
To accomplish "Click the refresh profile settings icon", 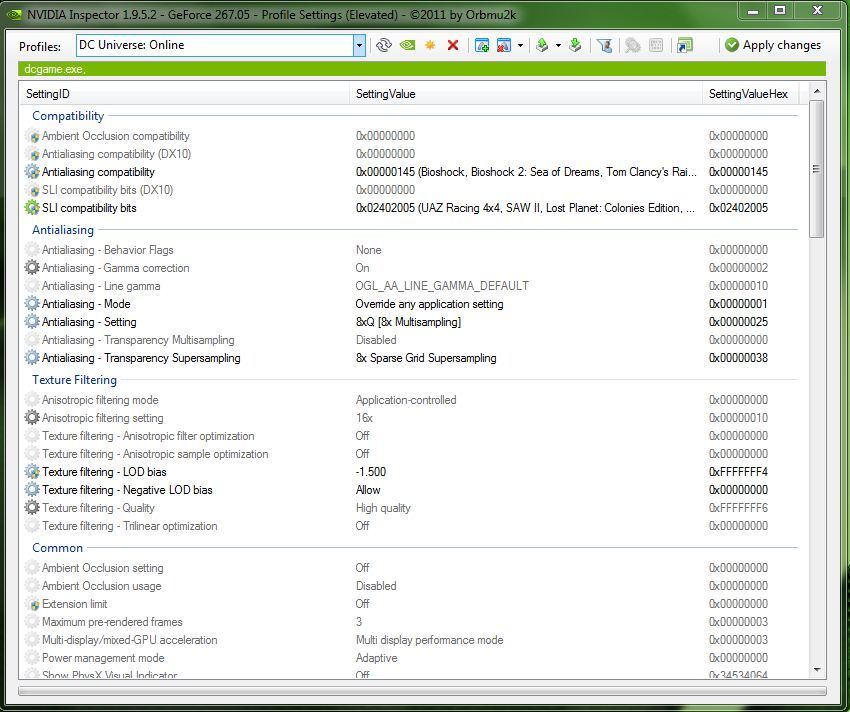I will (x=384, y=45).
